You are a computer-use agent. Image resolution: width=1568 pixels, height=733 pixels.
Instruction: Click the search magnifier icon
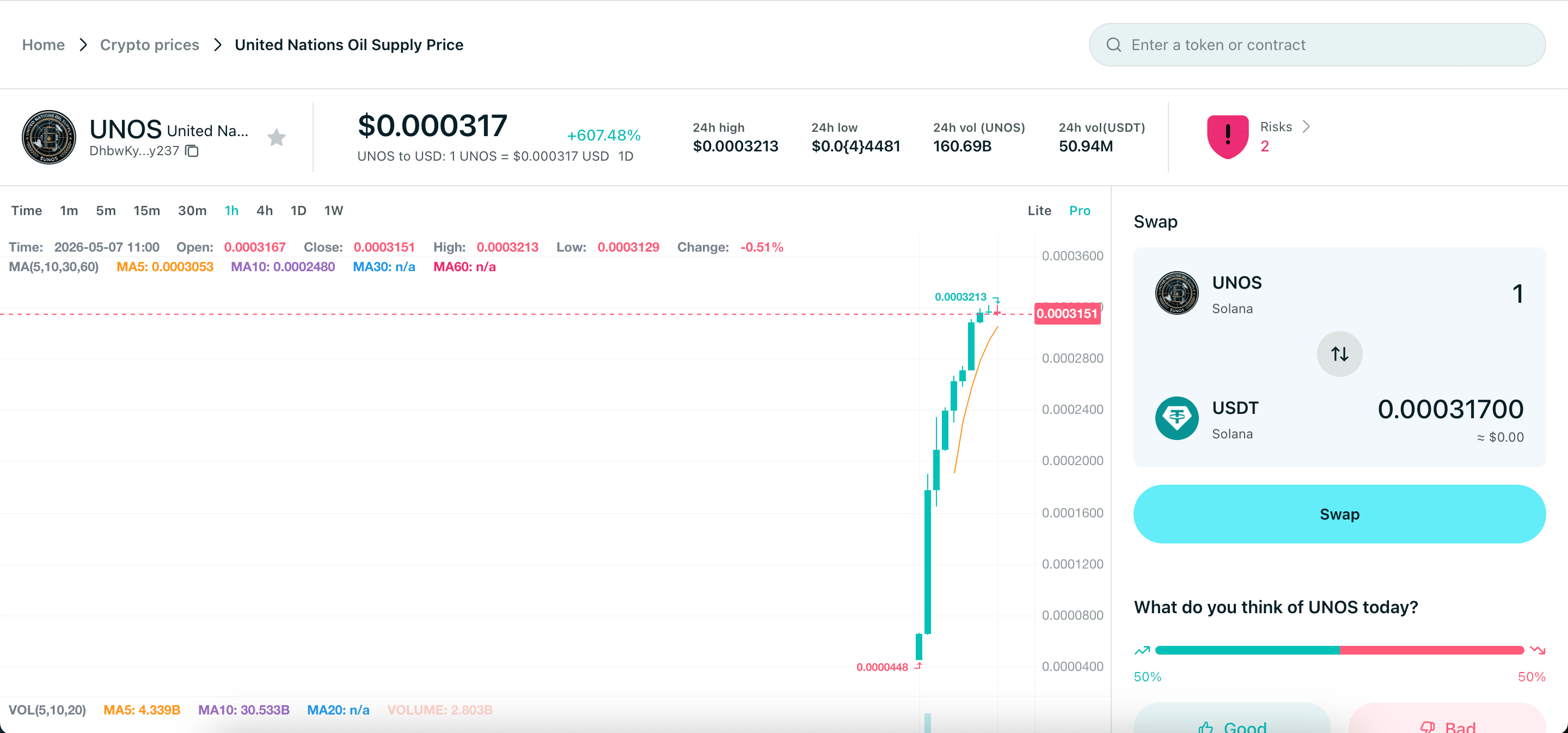click(1113, 45)
